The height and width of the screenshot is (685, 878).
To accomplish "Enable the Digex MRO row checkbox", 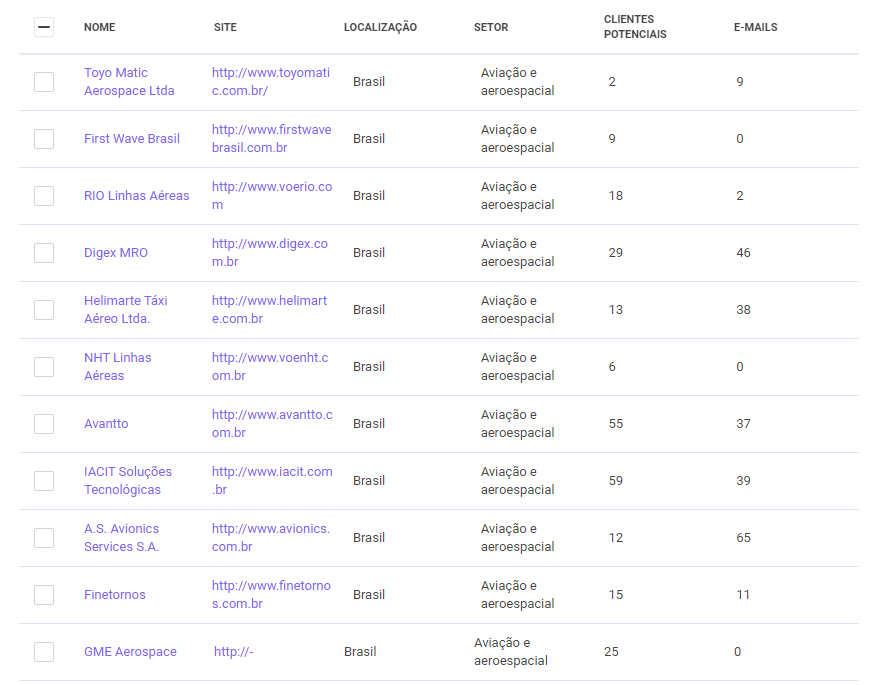I will (x=44, y=253).
